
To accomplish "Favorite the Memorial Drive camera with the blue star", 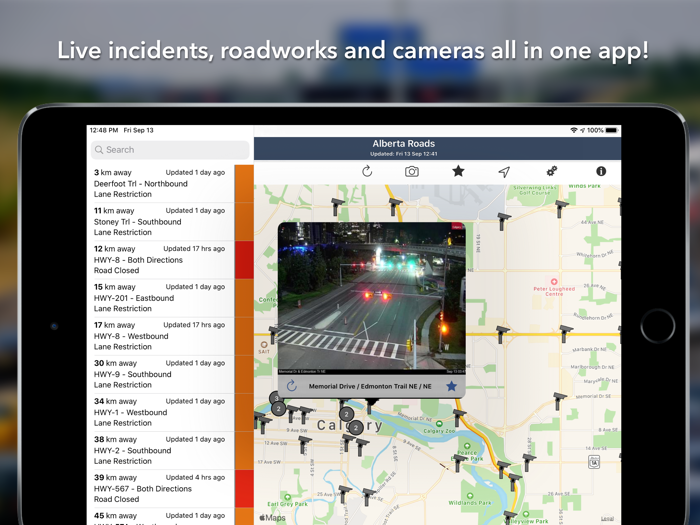I will tap(451, 386).
